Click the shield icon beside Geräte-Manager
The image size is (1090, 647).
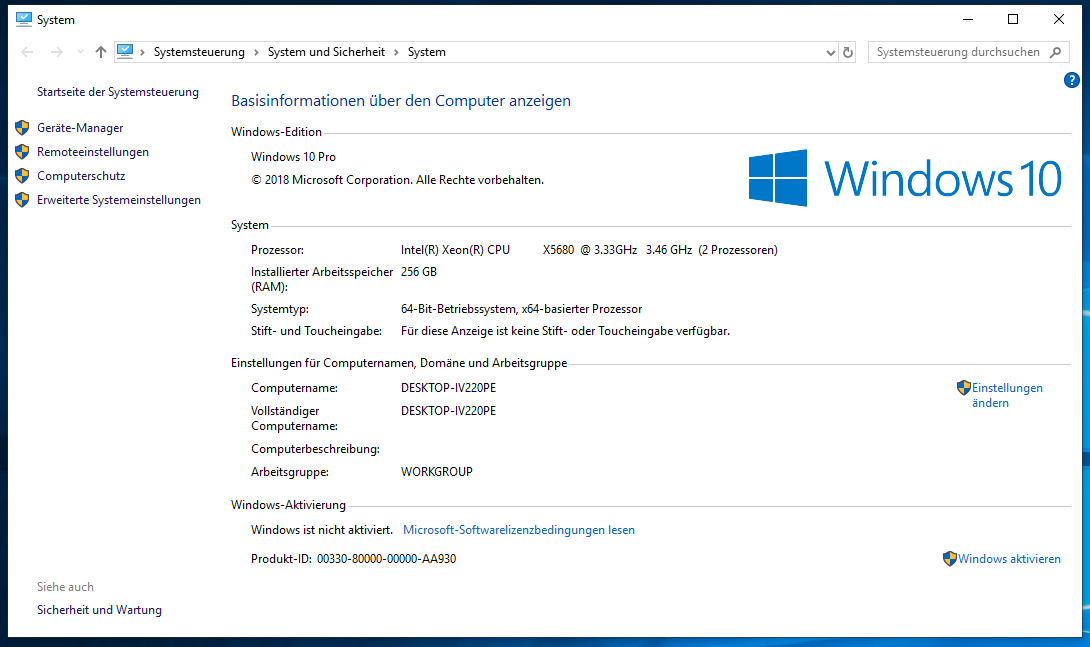click(22, 128)
